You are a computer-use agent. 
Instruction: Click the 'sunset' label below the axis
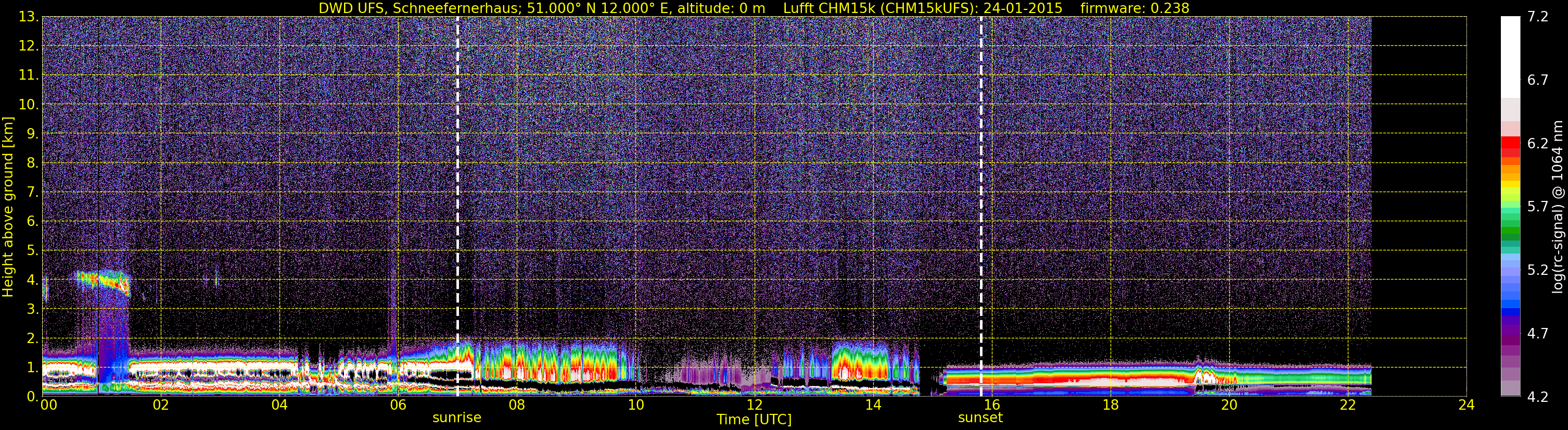pos(980,418)
